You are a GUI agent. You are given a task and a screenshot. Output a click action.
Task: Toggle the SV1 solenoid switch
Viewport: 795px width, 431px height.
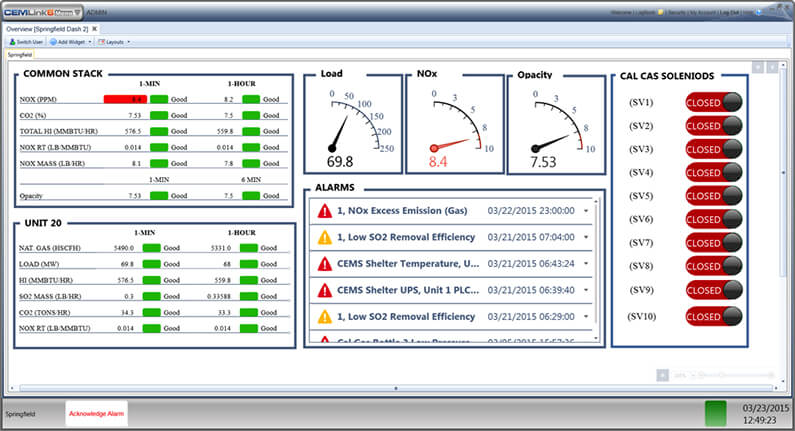[714, 102]
